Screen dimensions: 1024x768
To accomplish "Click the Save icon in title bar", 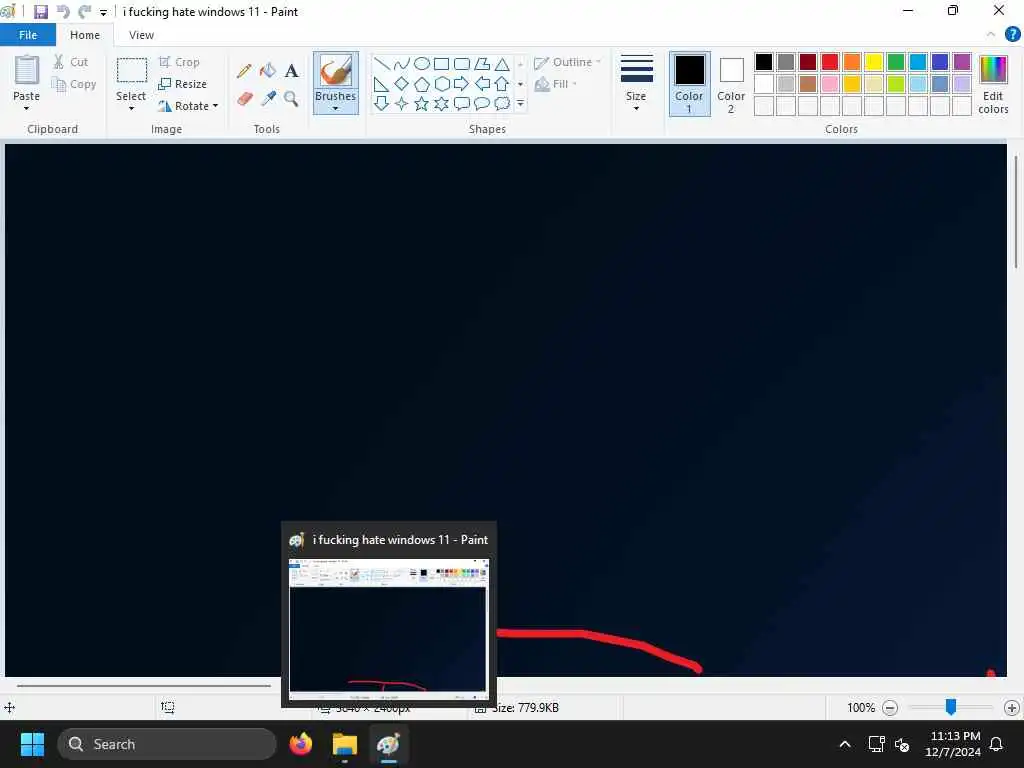I will click(40, 12).
